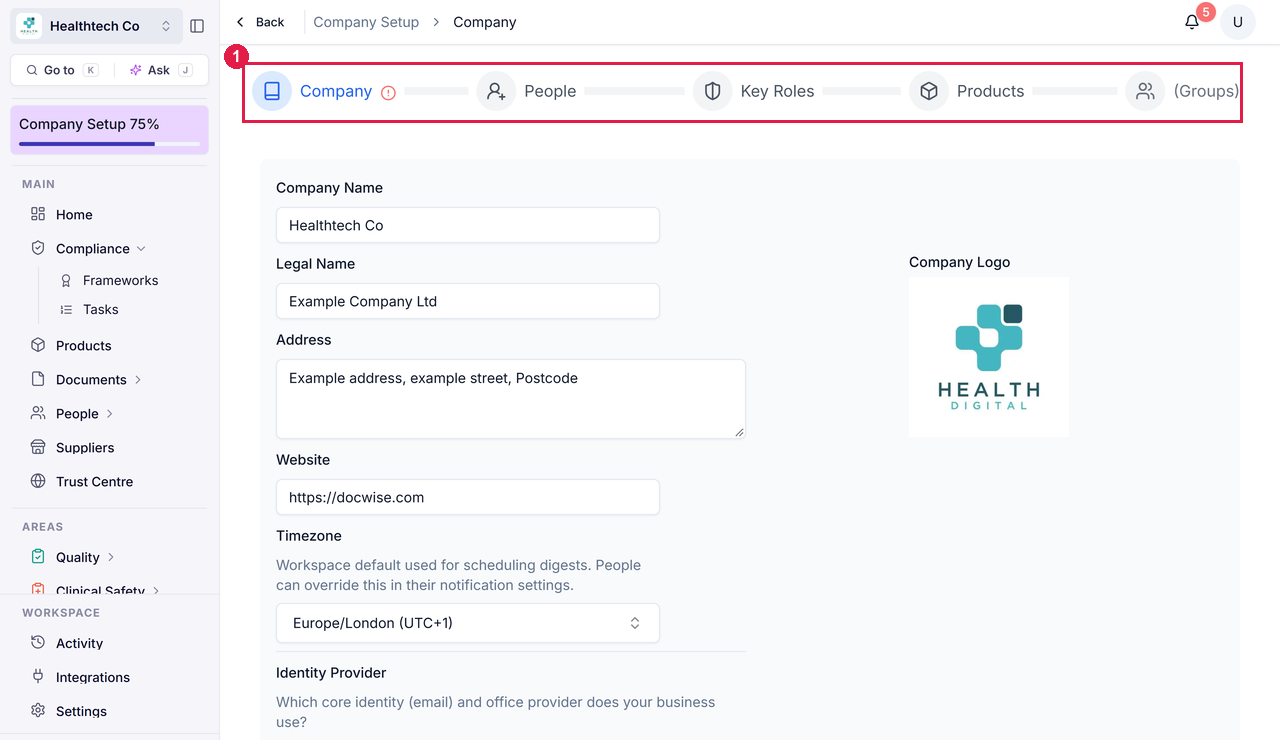This screenshot has height=740, width=1280.
Task: Click the Integrations plug icon
Action: 38,676
